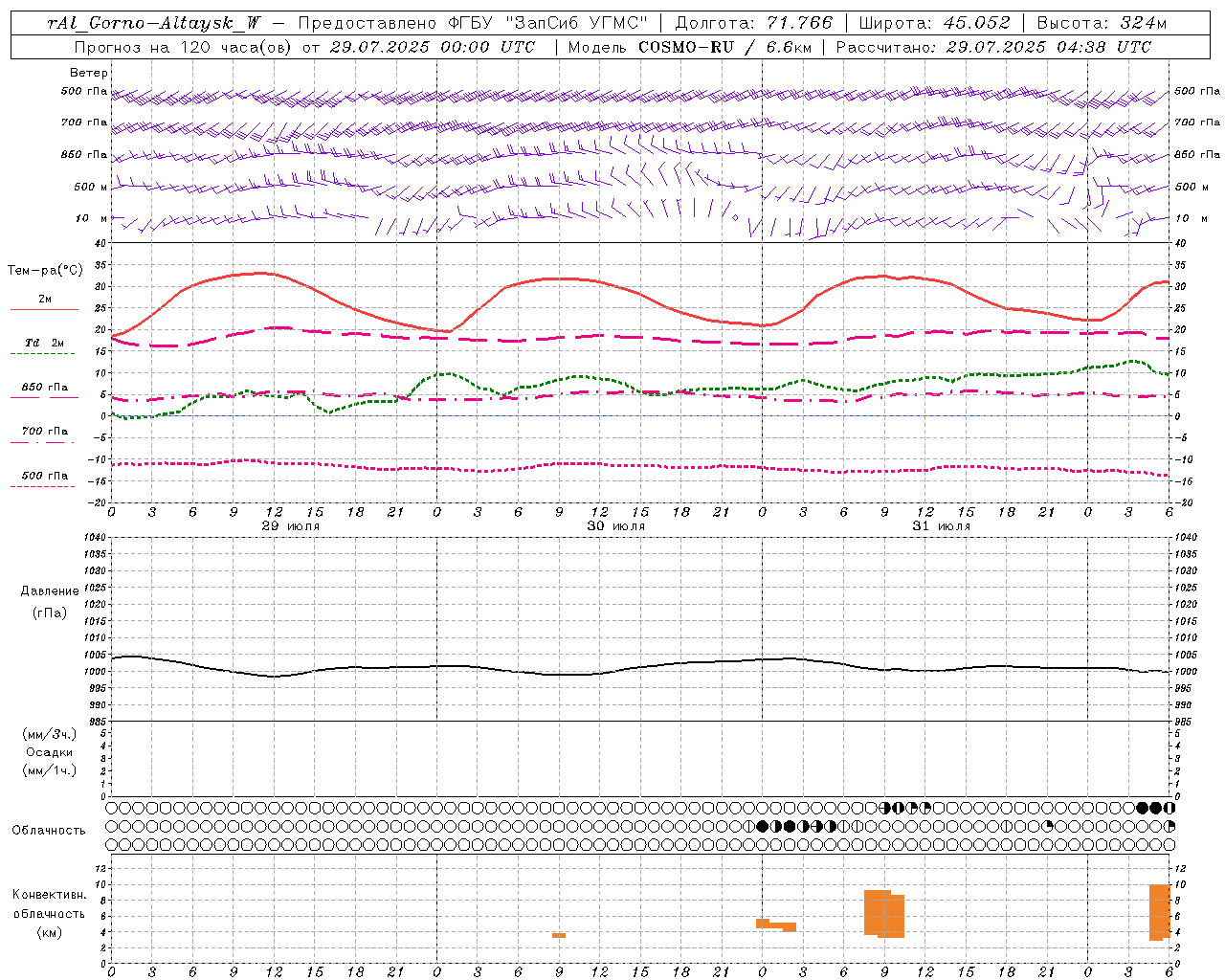
Task: Click the 31 июля date label
Action: pyautogui.click(x=941, y=526)
